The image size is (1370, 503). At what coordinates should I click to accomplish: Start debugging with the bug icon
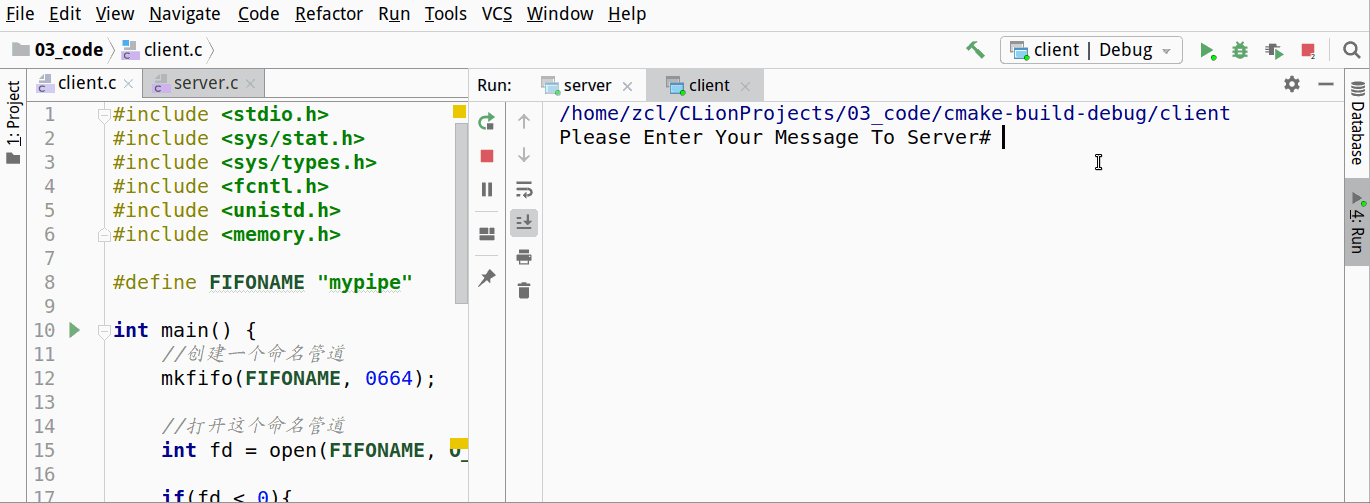(x=1240, y=50)
